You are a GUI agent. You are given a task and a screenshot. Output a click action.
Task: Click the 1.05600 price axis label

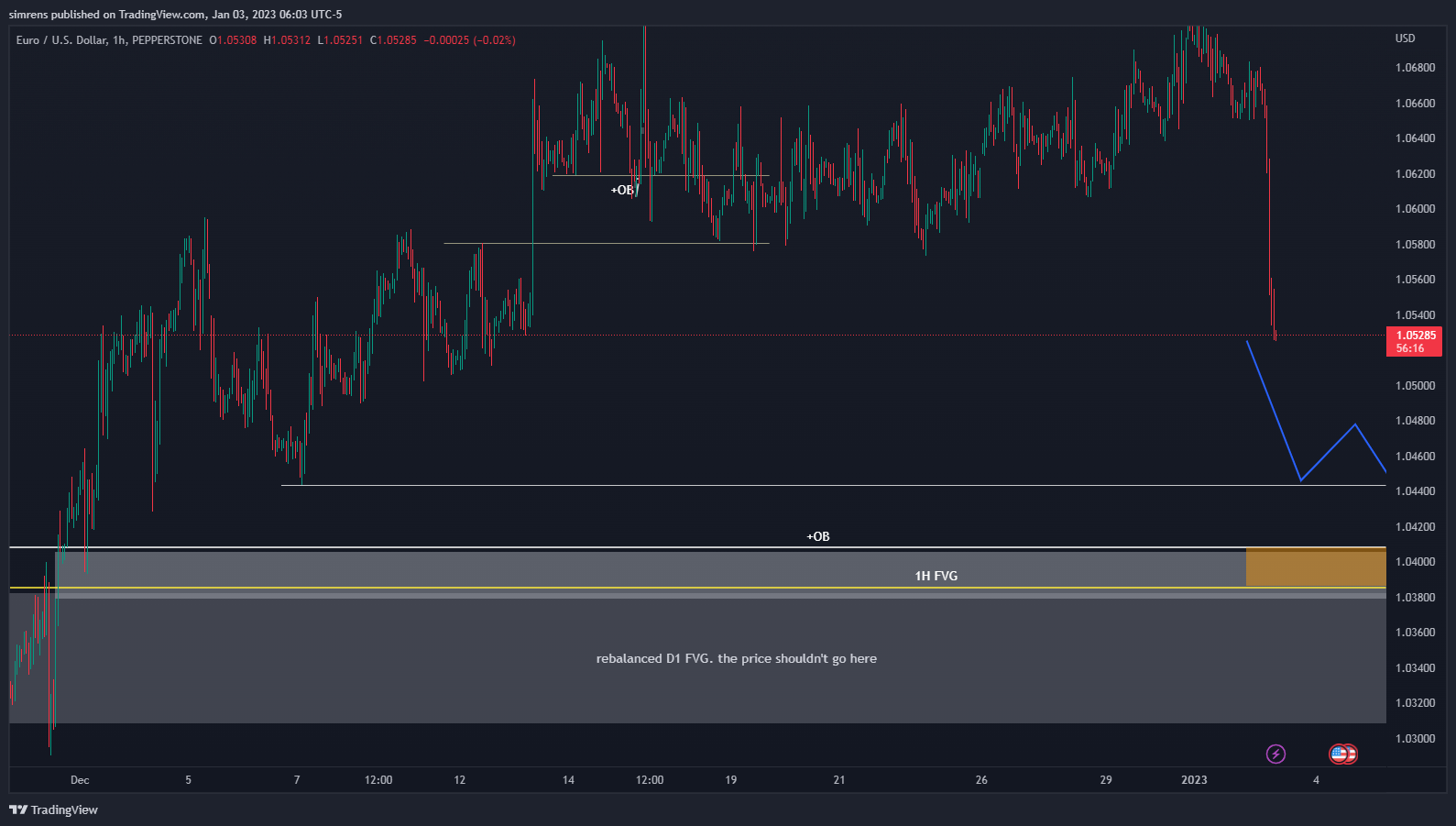click(x=1415, y=280)
